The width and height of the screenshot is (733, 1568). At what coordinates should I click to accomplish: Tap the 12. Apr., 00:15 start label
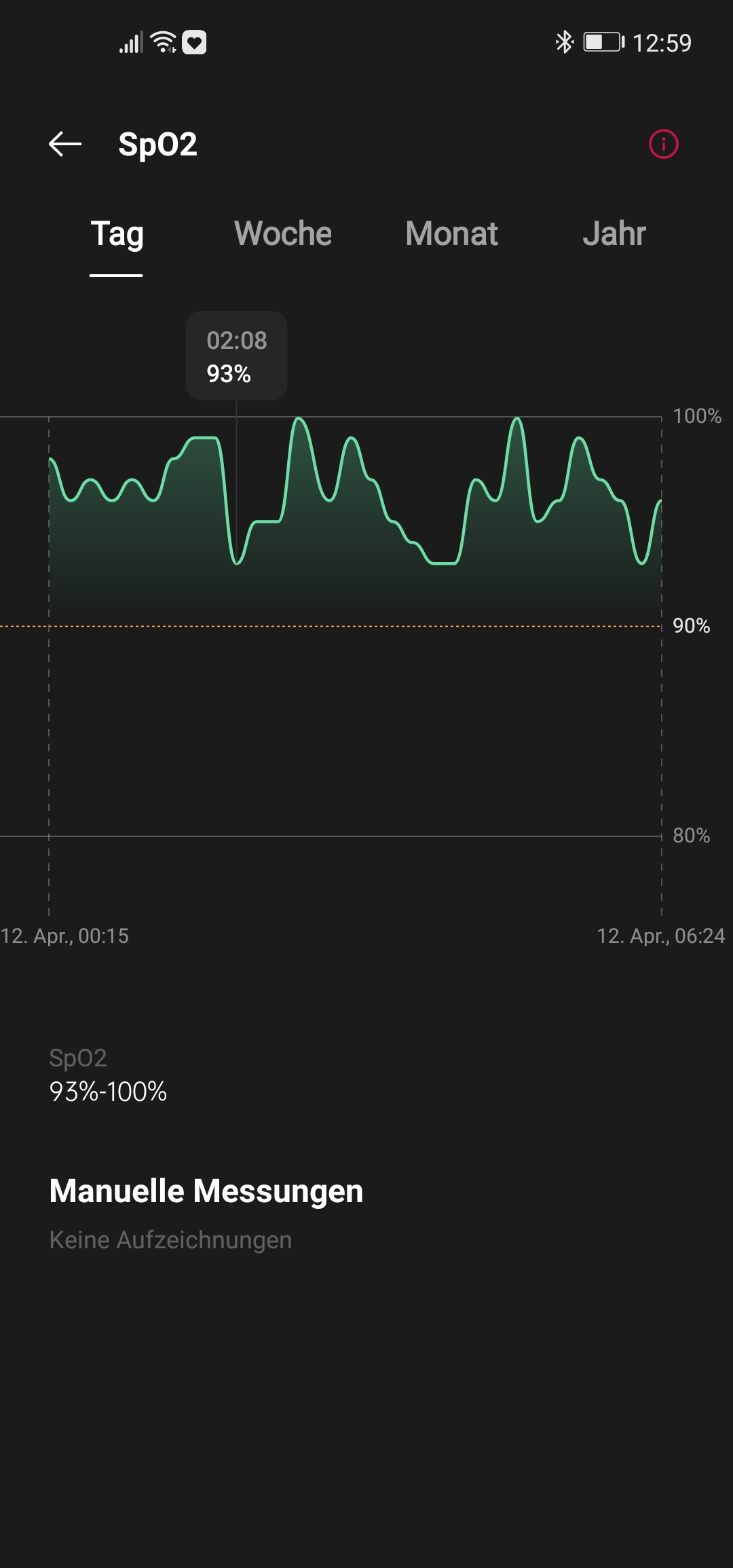(64, 936)
